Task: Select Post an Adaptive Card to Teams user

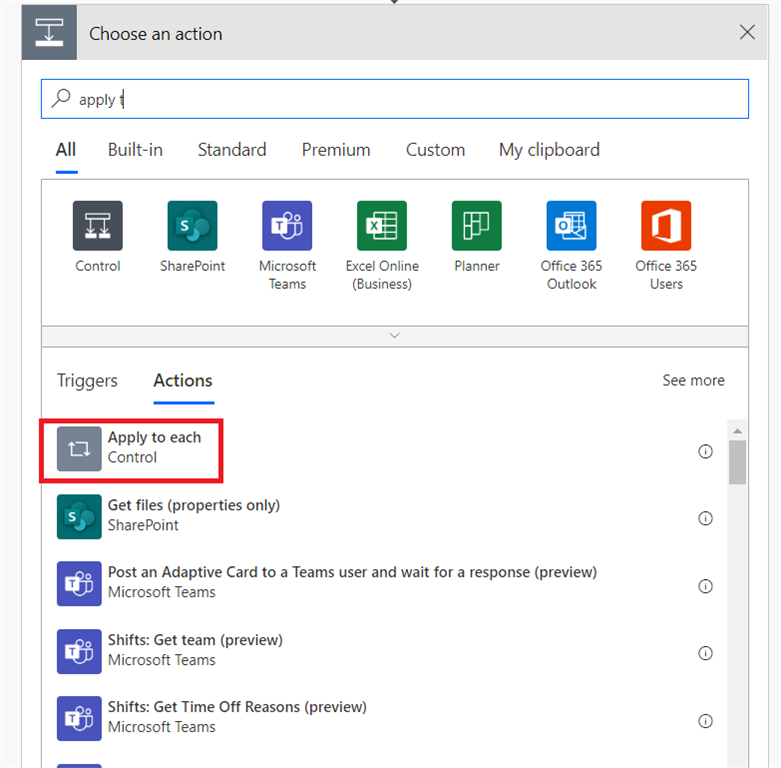Action: click(385, 584)
